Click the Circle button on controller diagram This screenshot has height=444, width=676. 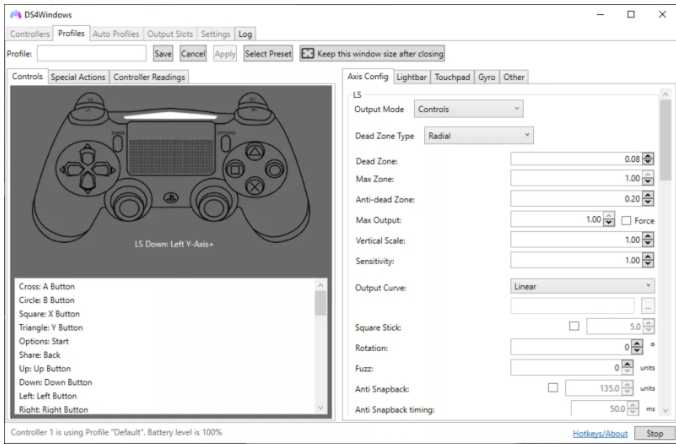pyautogui.click(x=274, y=169)
